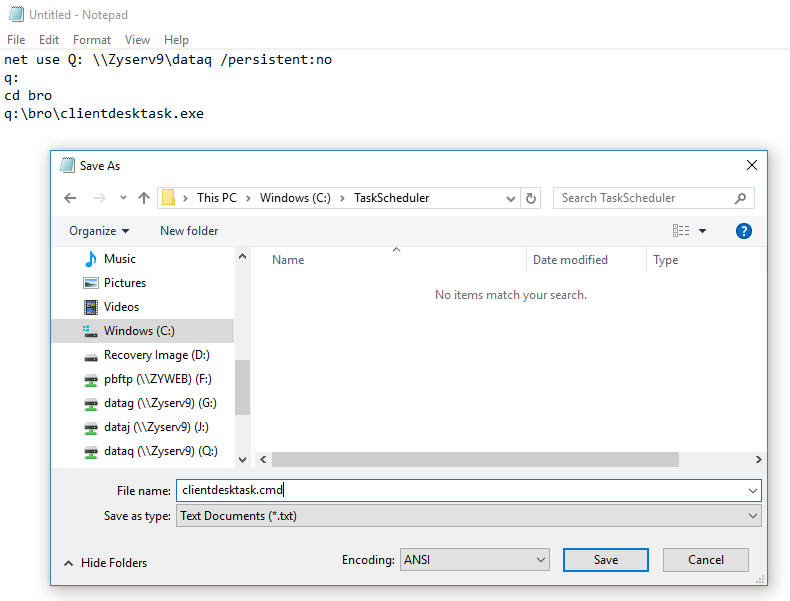Create a New folder
Viewport: 790px width, 601px height.
[189, 231]
